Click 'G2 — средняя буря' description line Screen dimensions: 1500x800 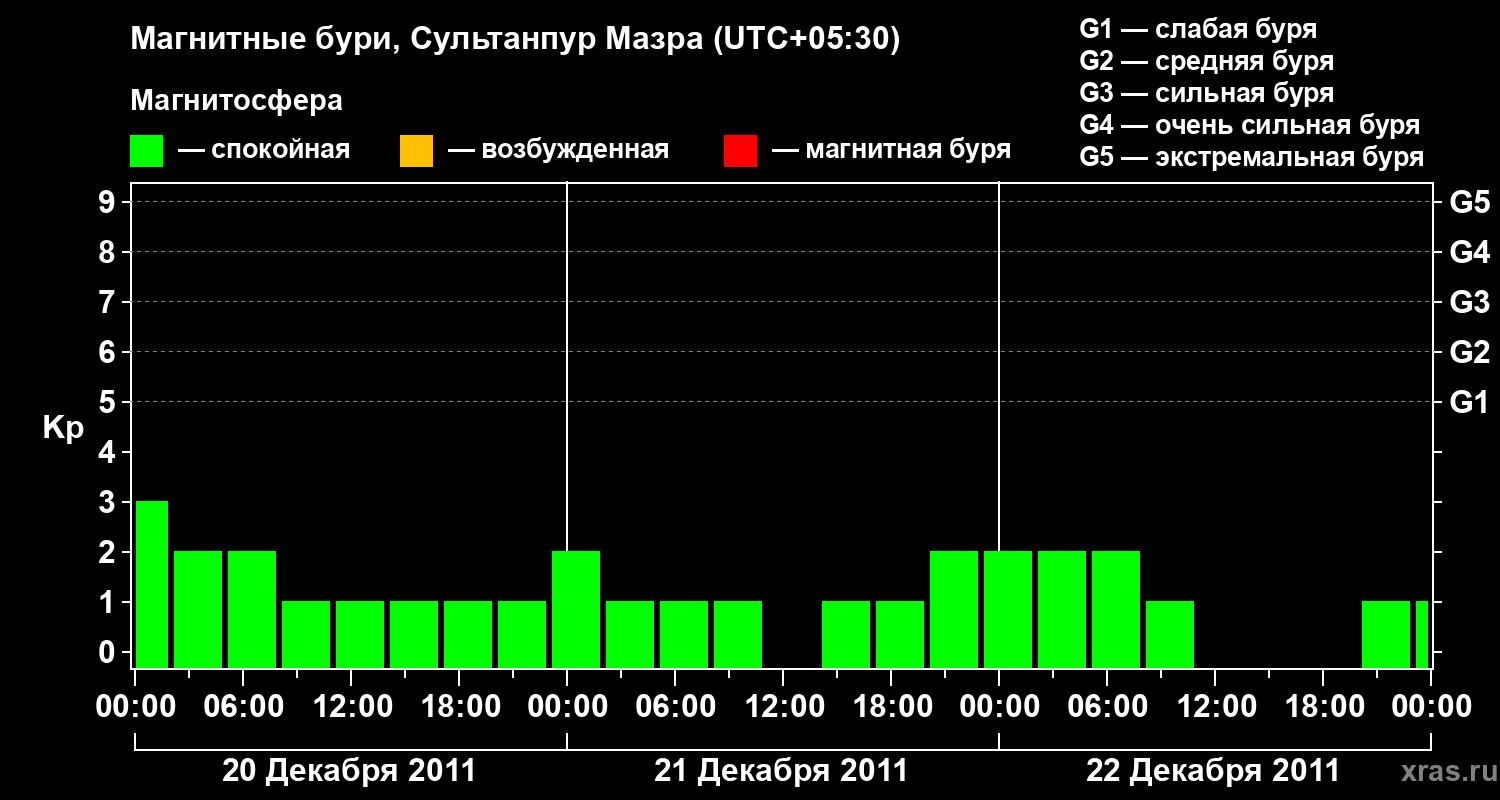click(x=1207, y=61)
